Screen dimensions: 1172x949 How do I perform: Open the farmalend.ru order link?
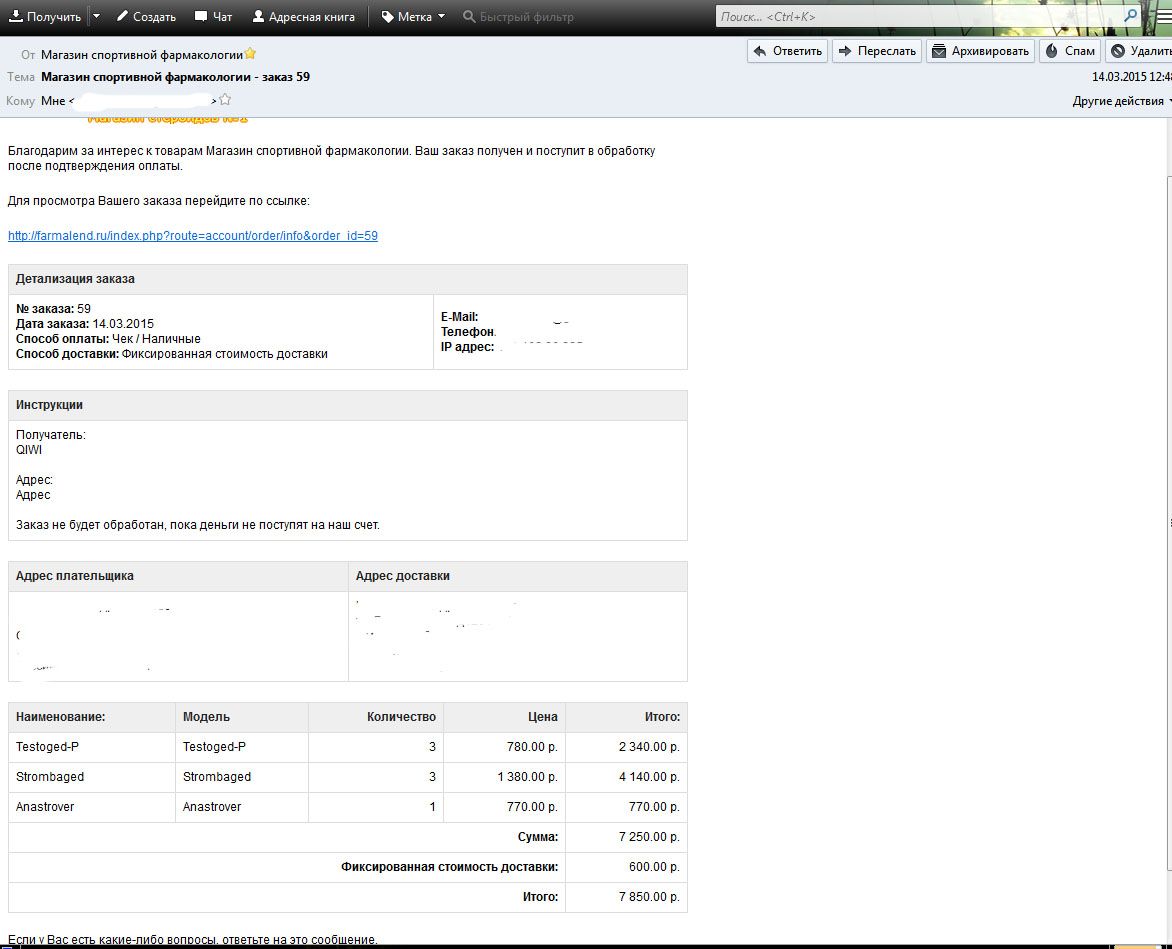(193, 236)
